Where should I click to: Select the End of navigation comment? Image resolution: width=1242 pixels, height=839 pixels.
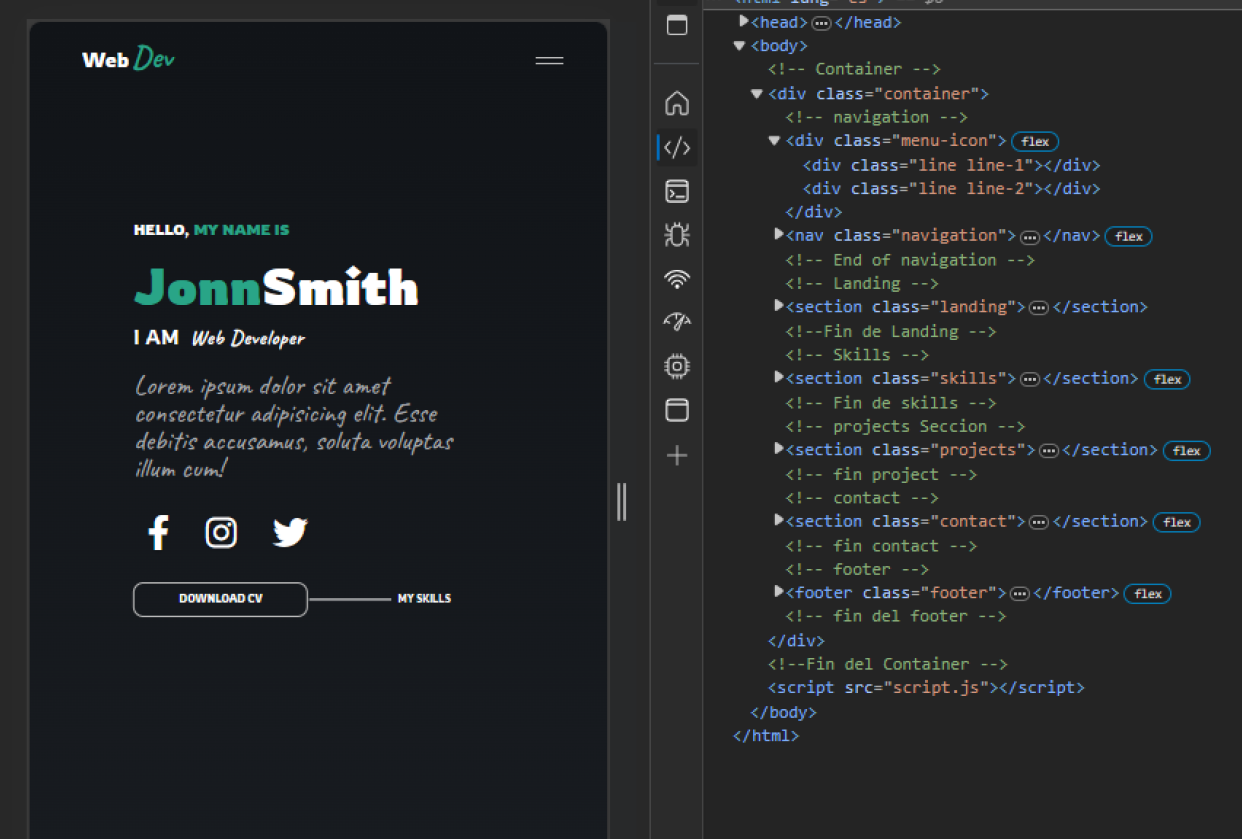910,260
